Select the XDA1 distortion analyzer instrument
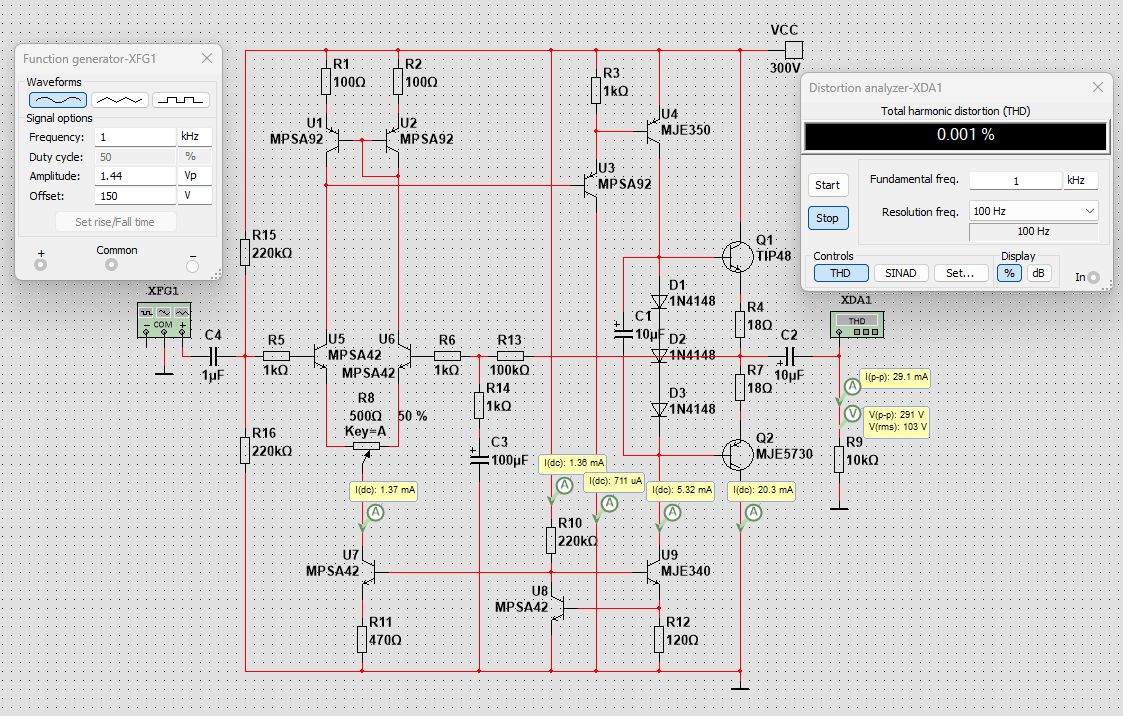Viewport: 1123px width, 716px height. (x=857, y=324)
